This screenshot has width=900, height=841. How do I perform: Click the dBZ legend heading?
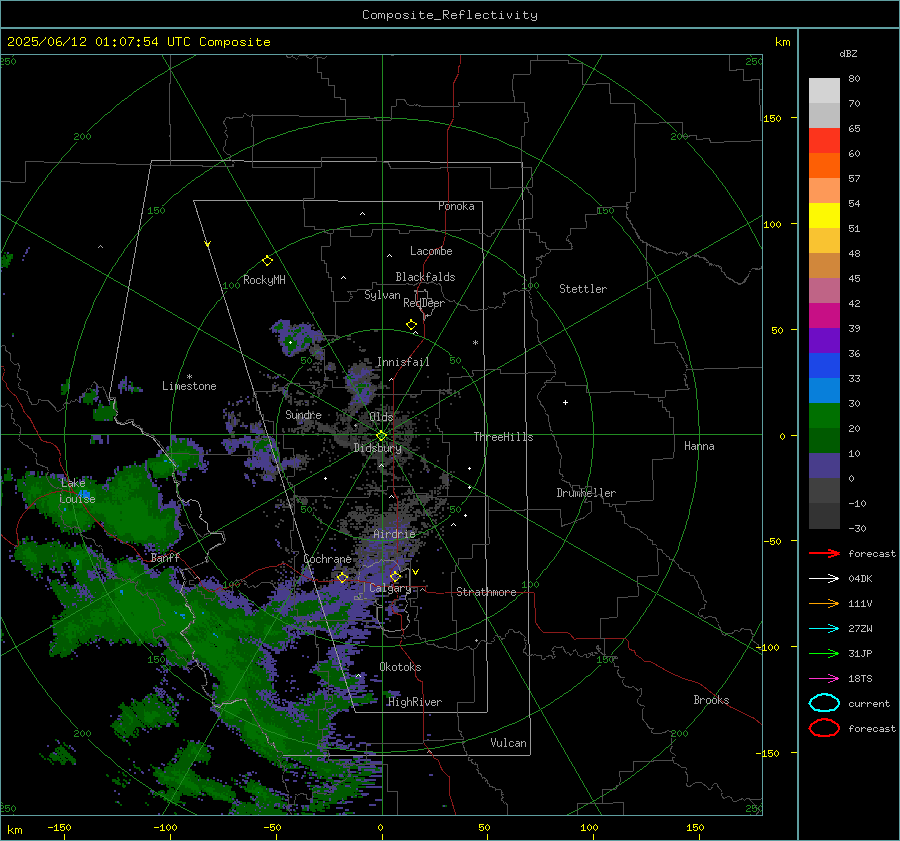(848, 53)
